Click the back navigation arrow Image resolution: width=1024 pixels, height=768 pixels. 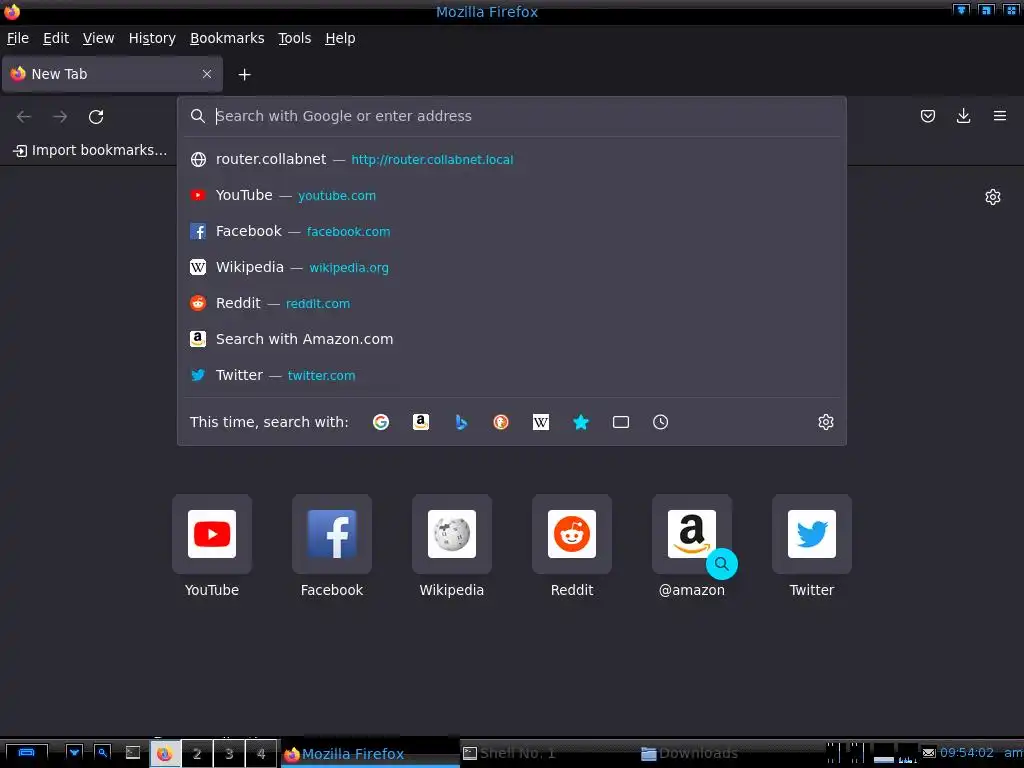pyautogui.click(x=24, y=116)
